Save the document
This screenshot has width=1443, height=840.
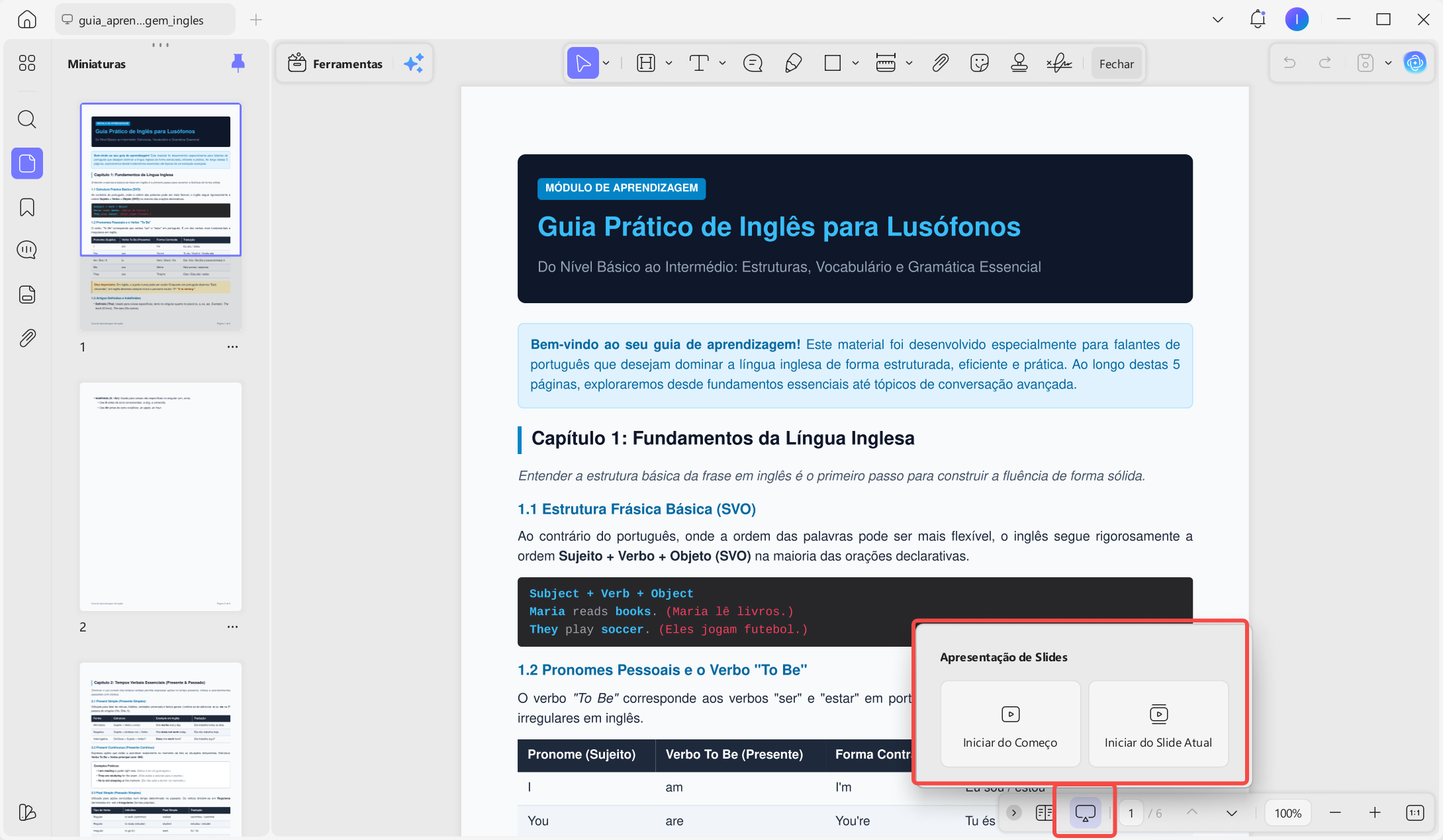tap(1365, 63)
